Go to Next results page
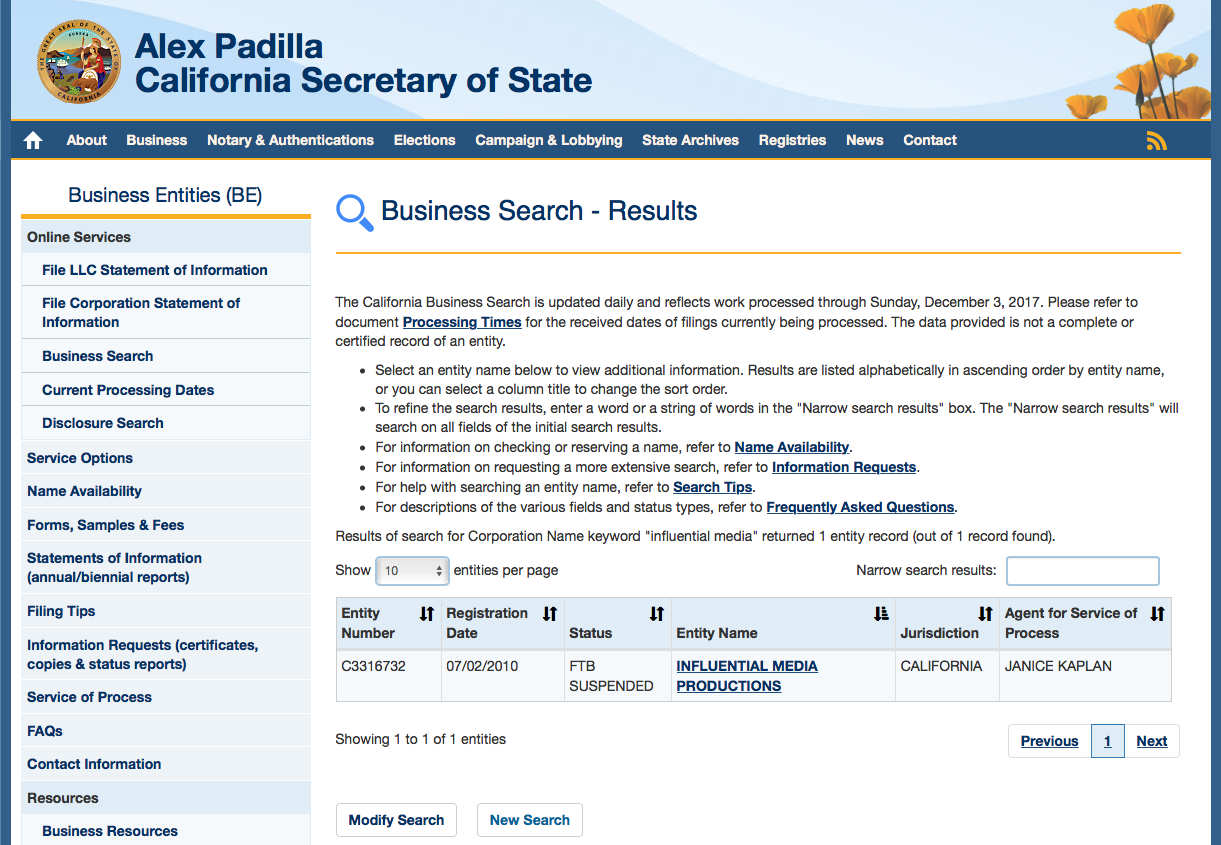The height and width of the screenshot is (845, 1221). [x=1152, y=741]
